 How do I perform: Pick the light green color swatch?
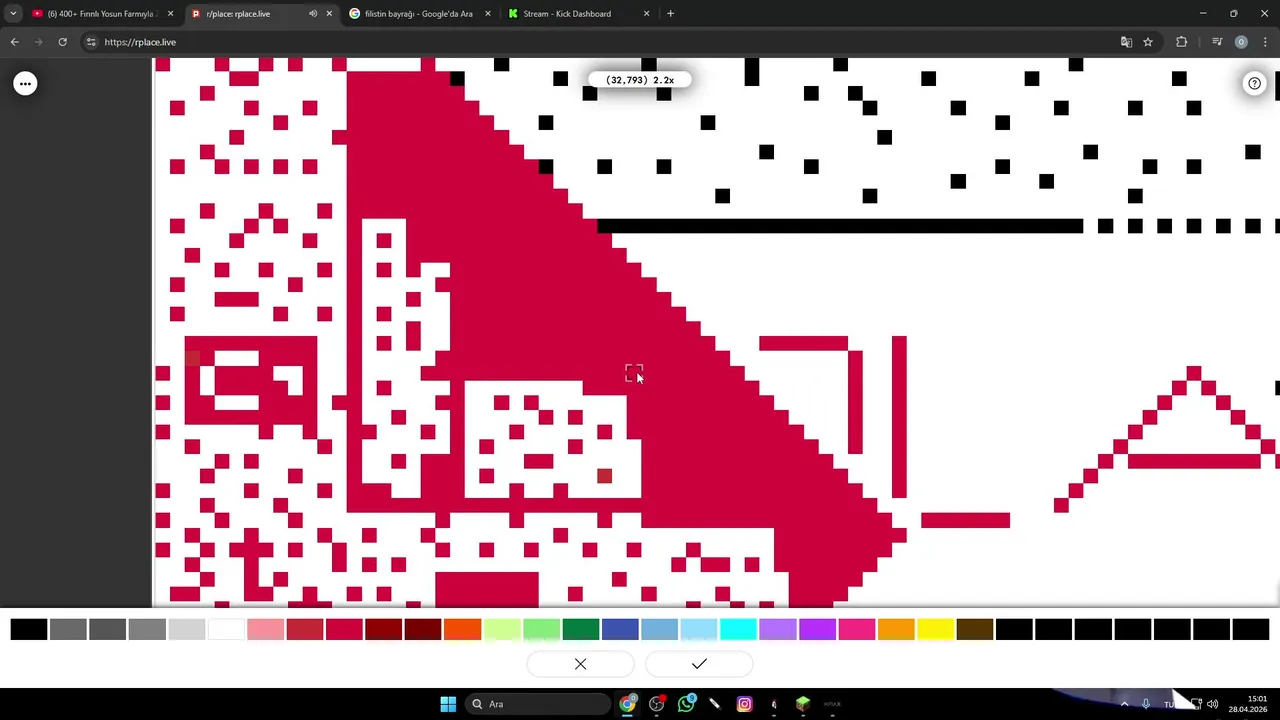pyautogui.click(x=541, y=630)
